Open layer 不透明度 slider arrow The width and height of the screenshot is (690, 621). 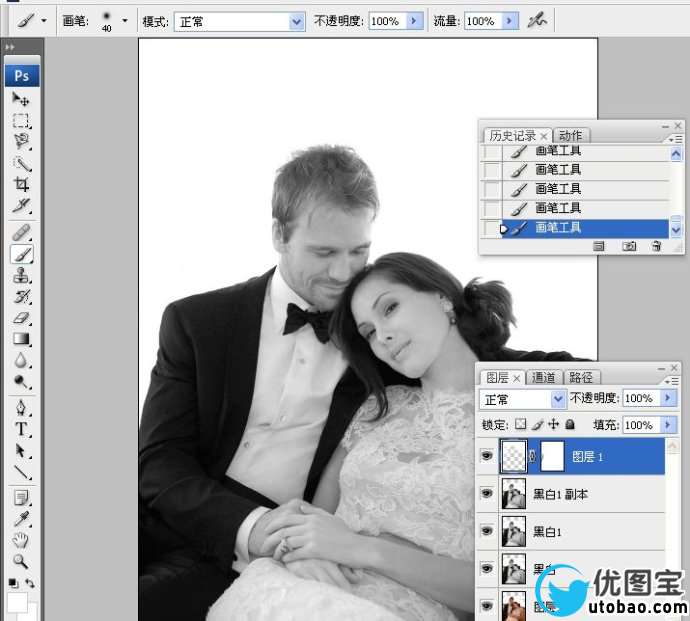(x=668, y=398)
